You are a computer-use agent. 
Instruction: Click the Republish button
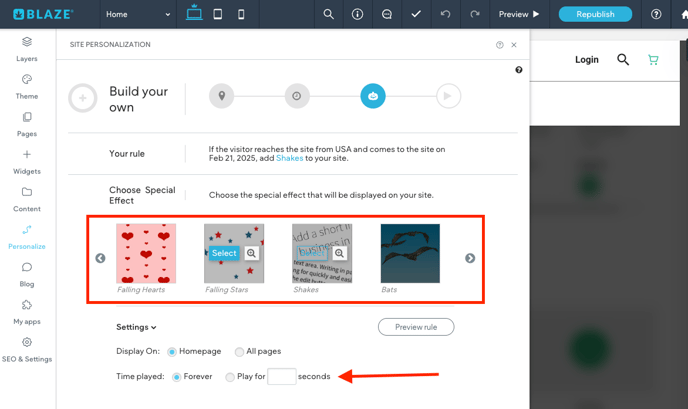click(595, 14)
